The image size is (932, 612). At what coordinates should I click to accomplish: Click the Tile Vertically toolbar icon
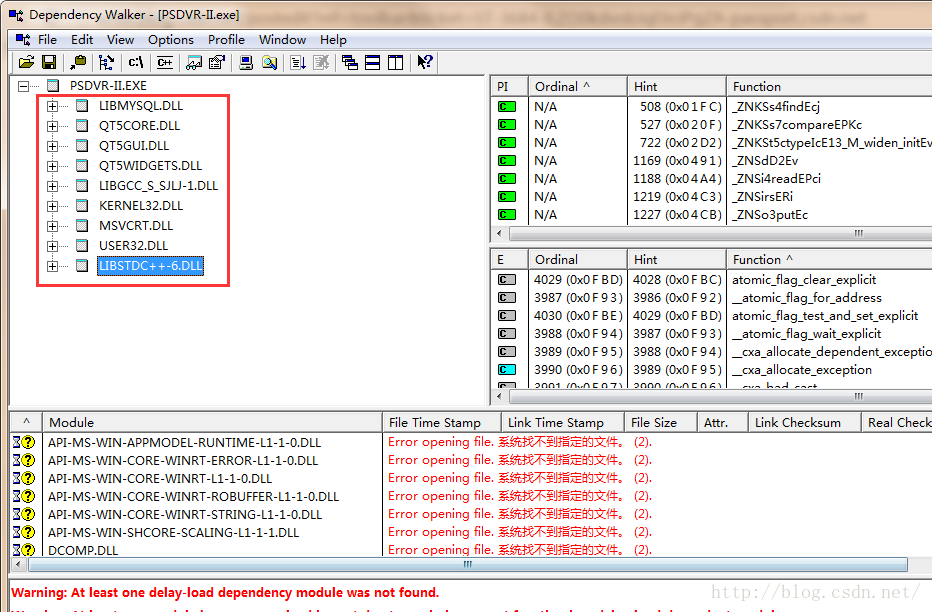click(396, 63)
